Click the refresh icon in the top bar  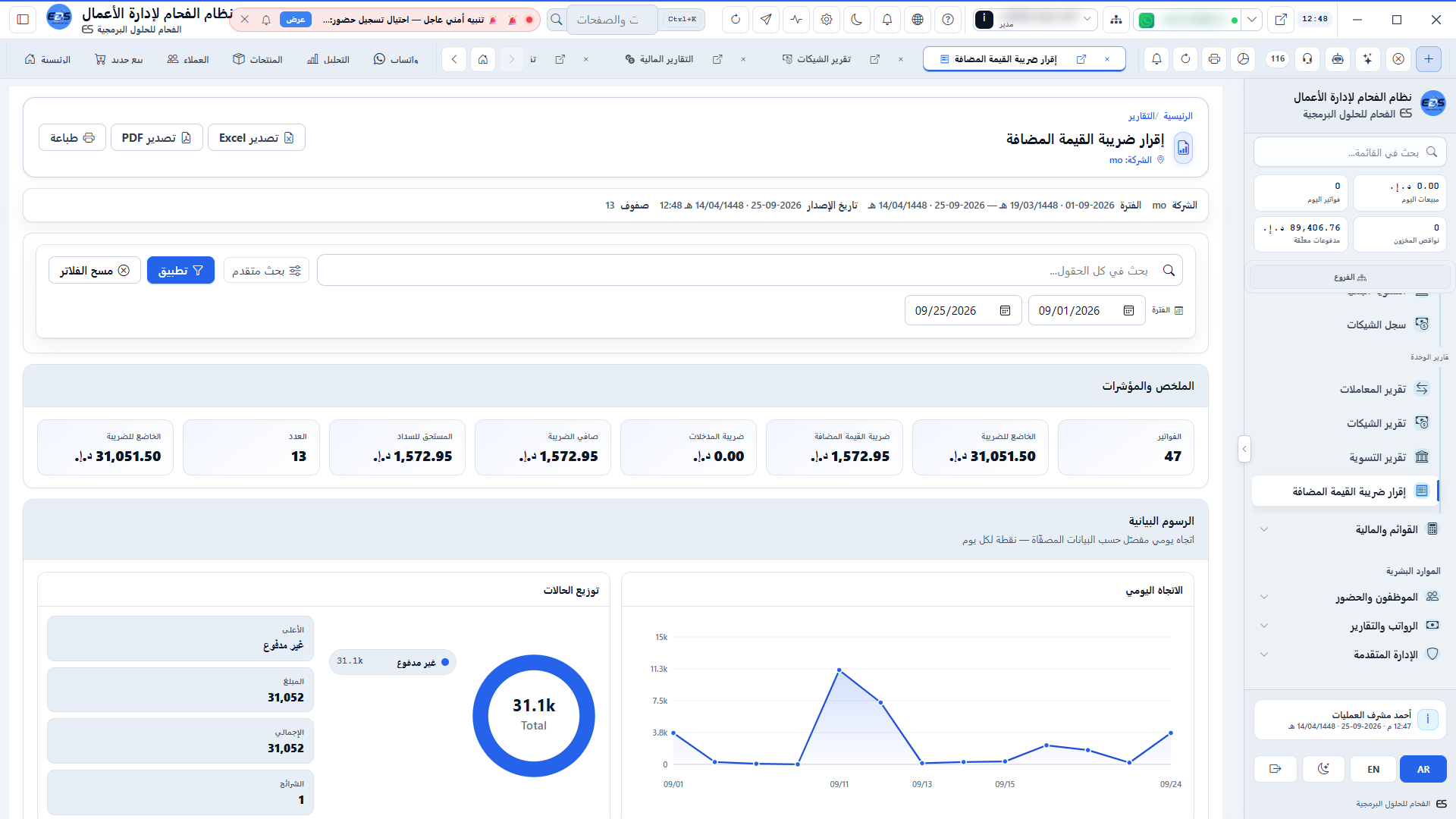coord(735,20)
